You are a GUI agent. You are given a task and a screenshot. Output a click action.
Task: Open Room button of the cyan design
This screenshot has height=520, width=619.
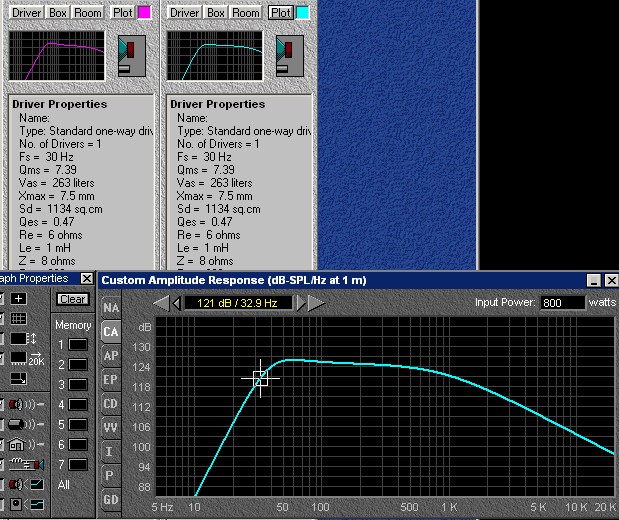[246, 13]
